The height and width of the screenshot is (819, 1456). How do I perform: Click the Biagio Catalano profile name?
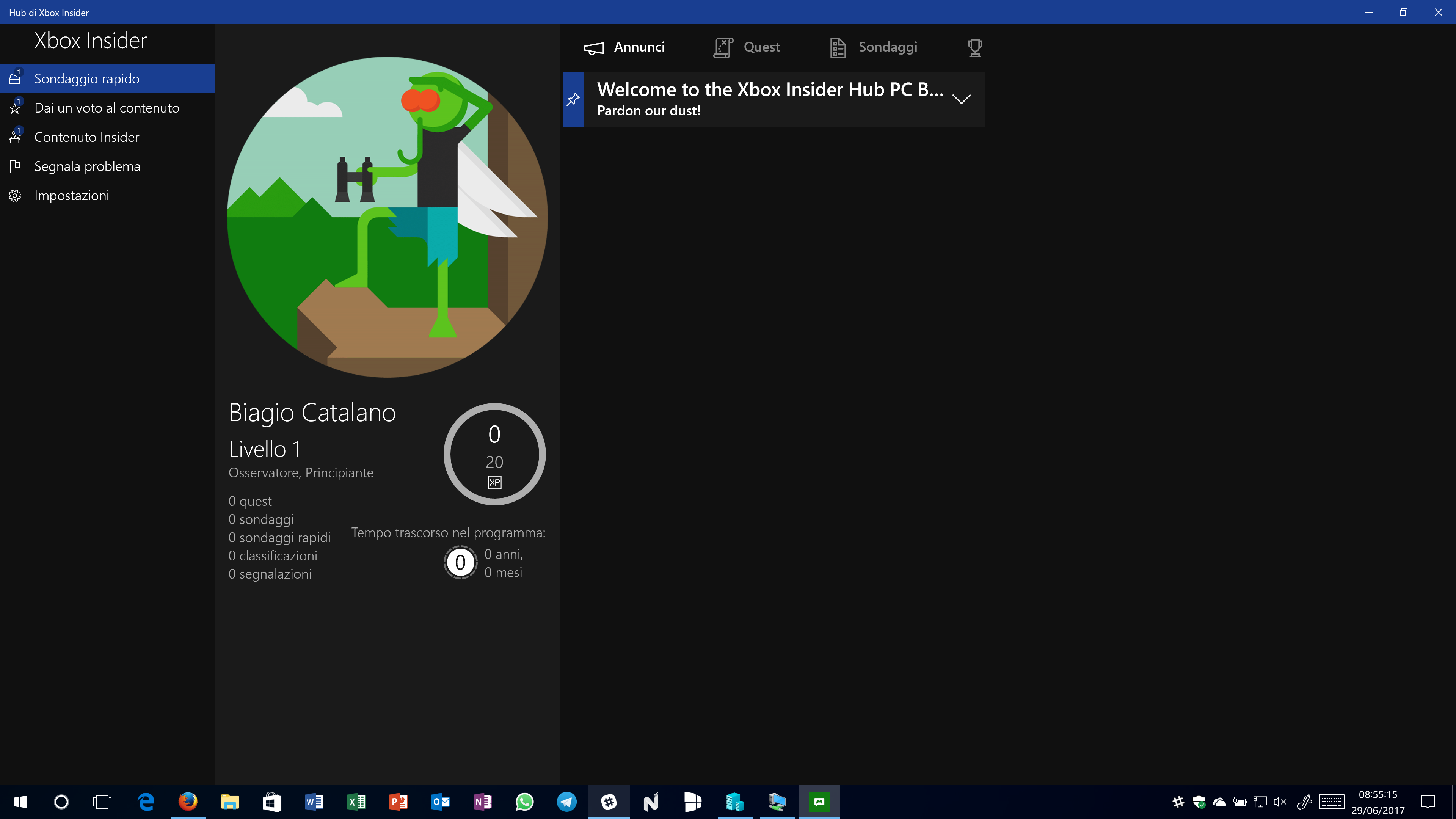(x=312, y=413)
